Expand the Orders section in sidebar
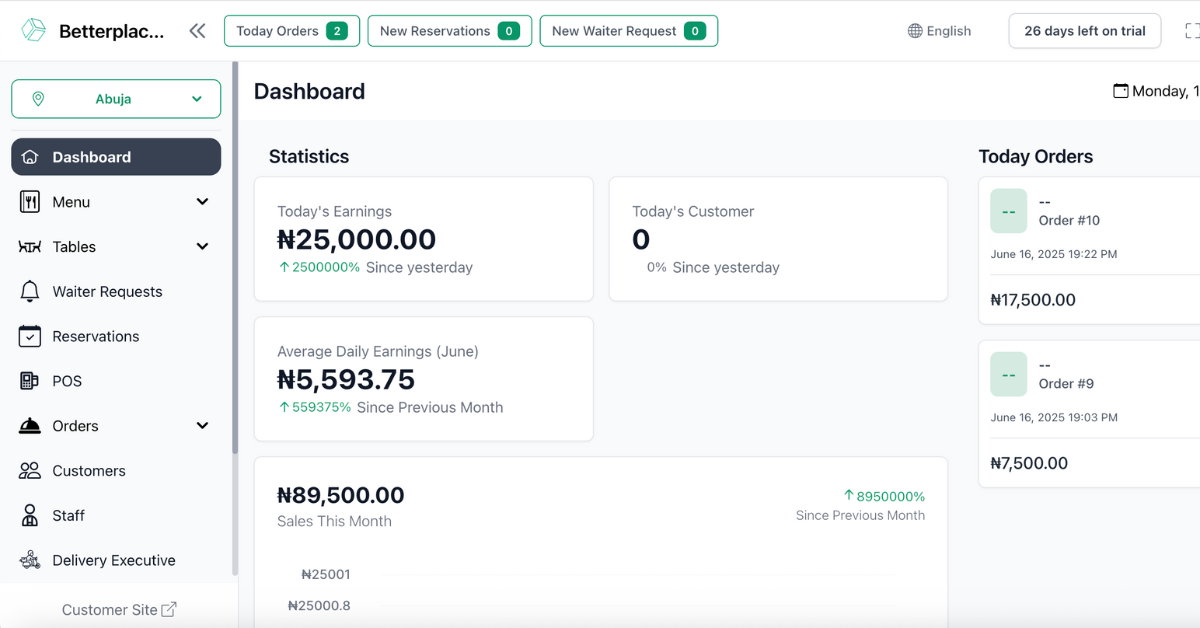This screenshot has height=628, width=1200. pyautogui.click(x=202, y=425)
